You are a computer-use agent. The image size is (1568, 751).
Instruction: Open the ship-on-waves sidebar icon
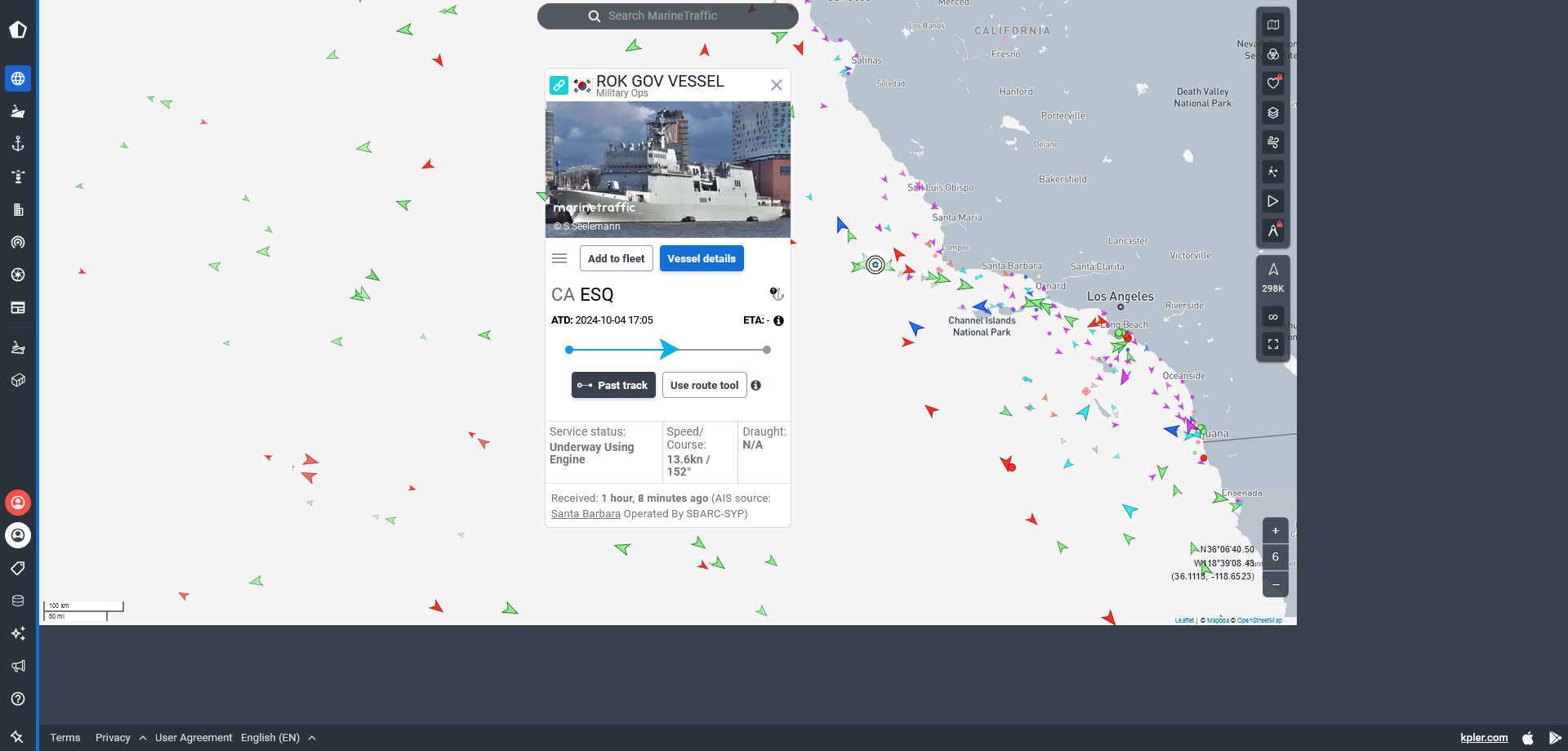coord(18,347)
